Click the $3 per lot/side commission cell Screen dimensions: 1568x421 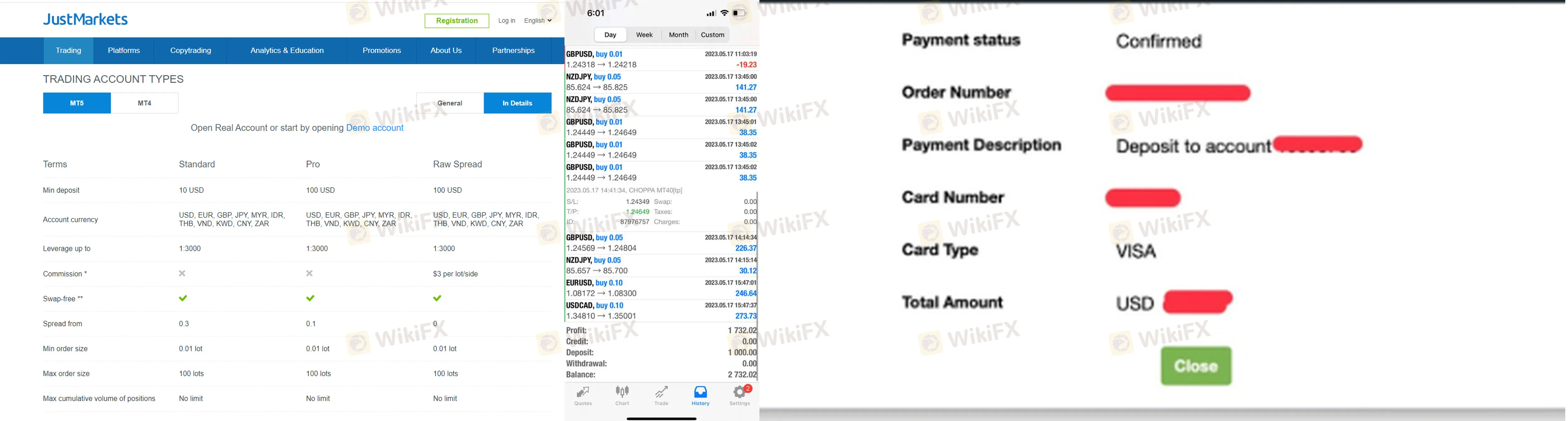pyautogui.click(x=455, y=274)
